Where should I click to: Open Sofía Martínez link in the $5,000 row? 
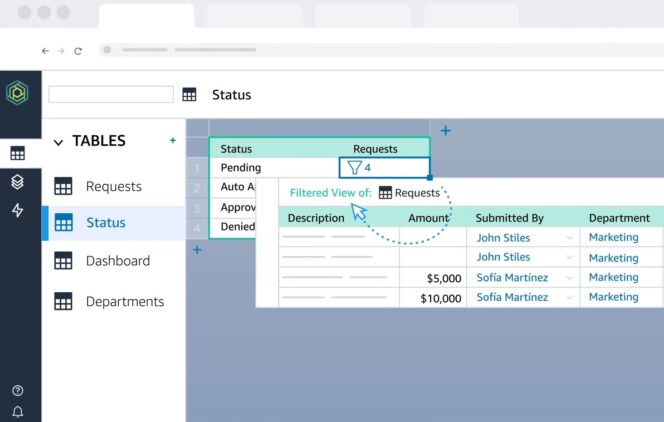pyautogui.click(x=512, y=278)
